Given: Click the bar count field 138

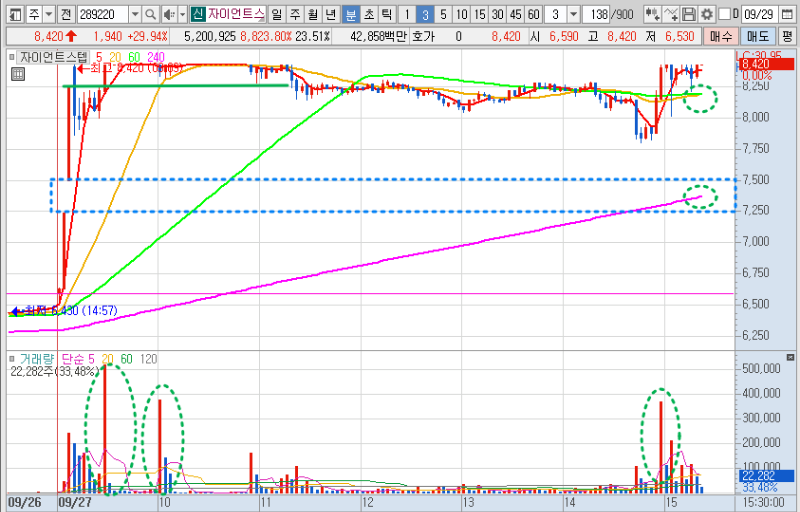Looking at the screenshot, I should pyautogui.click(x=597, y=14).
